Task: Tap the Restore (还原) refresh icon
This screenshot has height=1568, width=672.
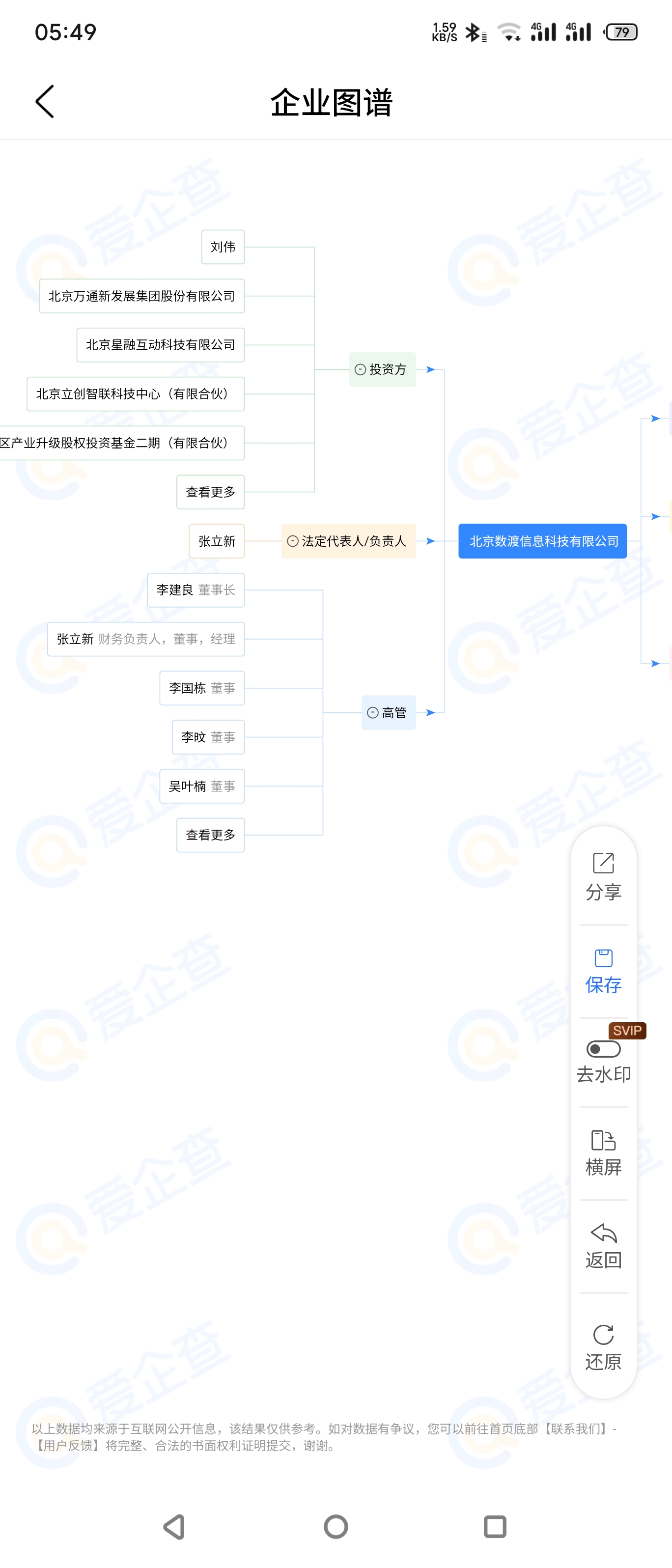Action: [603, 1335]
